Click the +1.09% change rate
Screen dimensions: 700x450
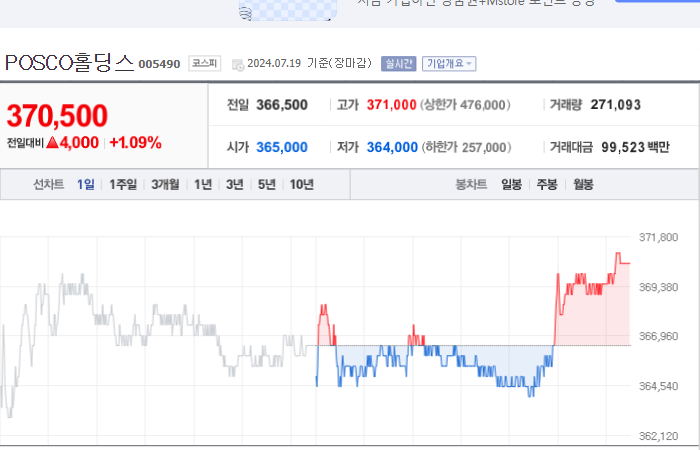coord(135,142)
